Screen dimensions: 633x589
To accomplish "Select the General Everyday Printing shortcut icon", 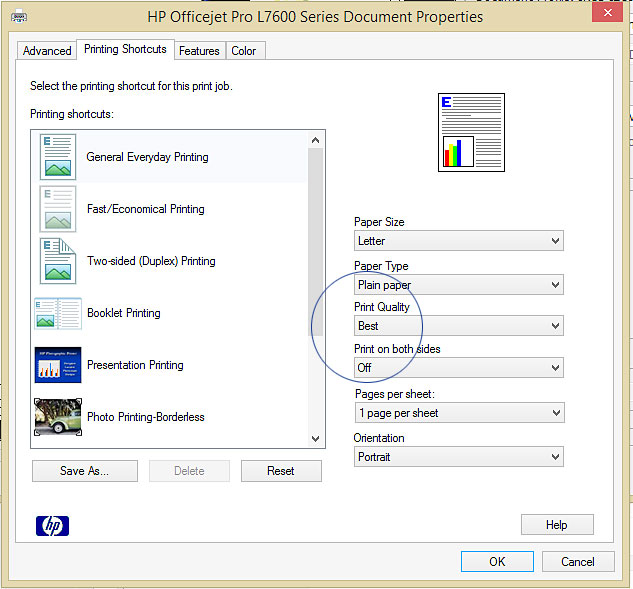I will 58,157.
